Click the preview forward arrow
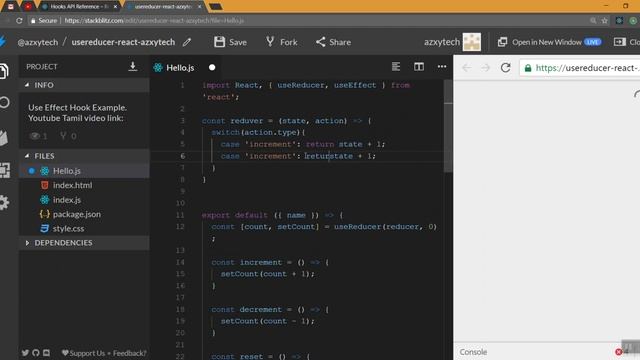 [x=485, y=68]
